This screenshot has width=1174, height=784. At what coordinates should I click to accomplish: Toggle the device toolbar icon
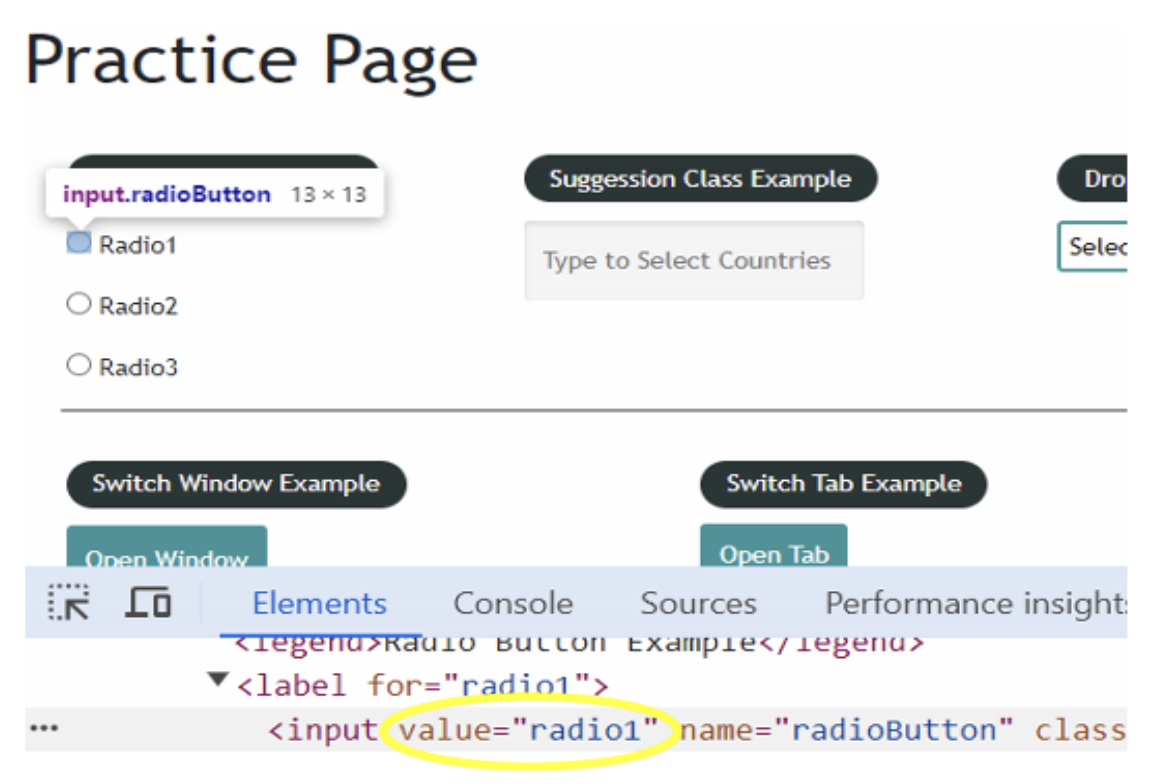(x=148, y=603)
